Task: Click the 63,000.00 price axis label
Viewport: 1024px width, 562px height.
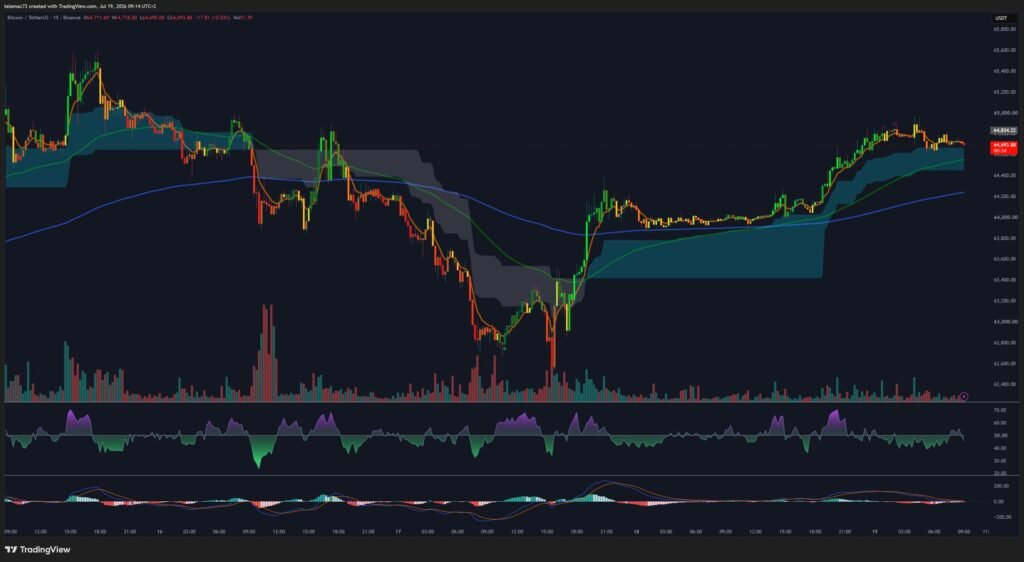Action: click(x=1004, y=321)
